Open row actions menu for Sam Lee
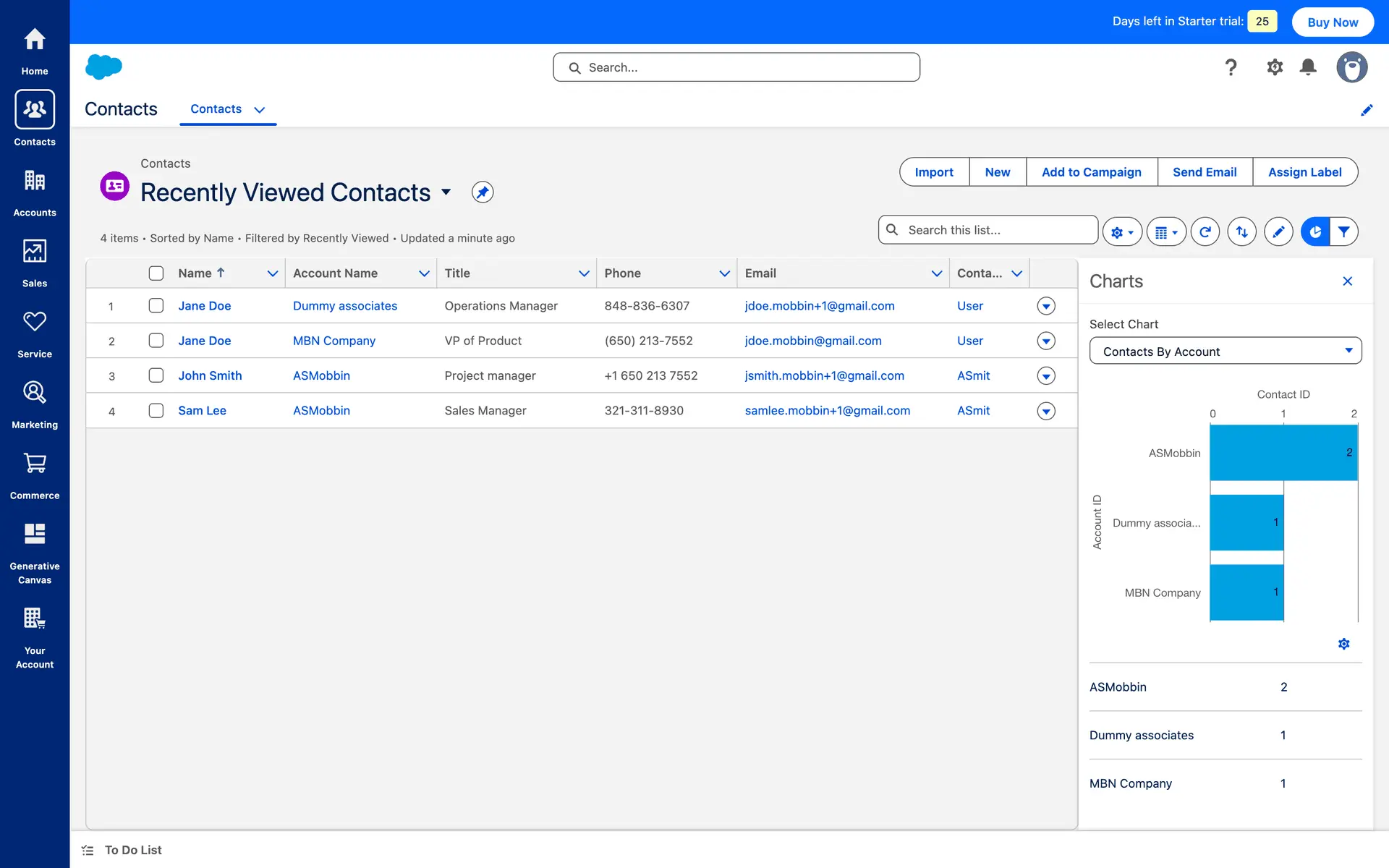Image resolution: width=1389 pixels, height=868 pixels. [1045, 411]
